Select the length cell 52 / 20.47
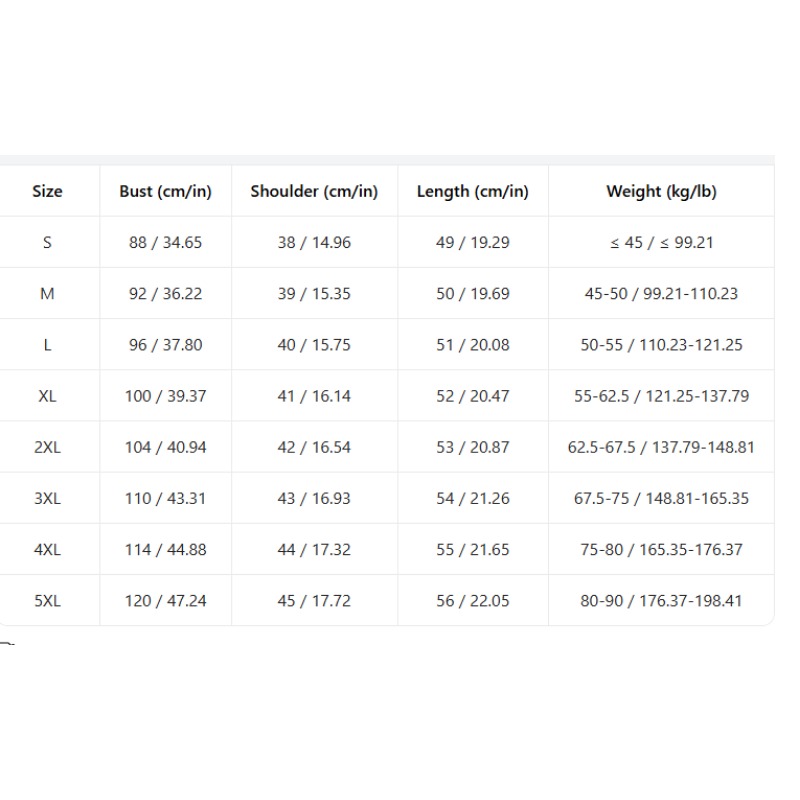The height and width of the screenshot is (800, 800). [472, 396]
